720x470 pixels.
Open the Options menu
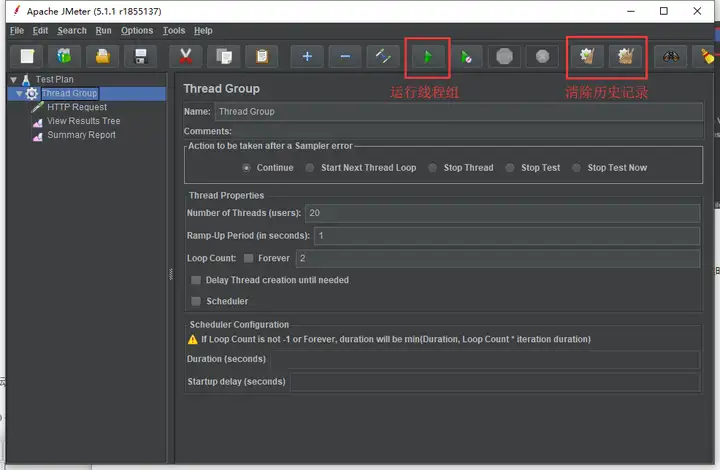[137, 31]
